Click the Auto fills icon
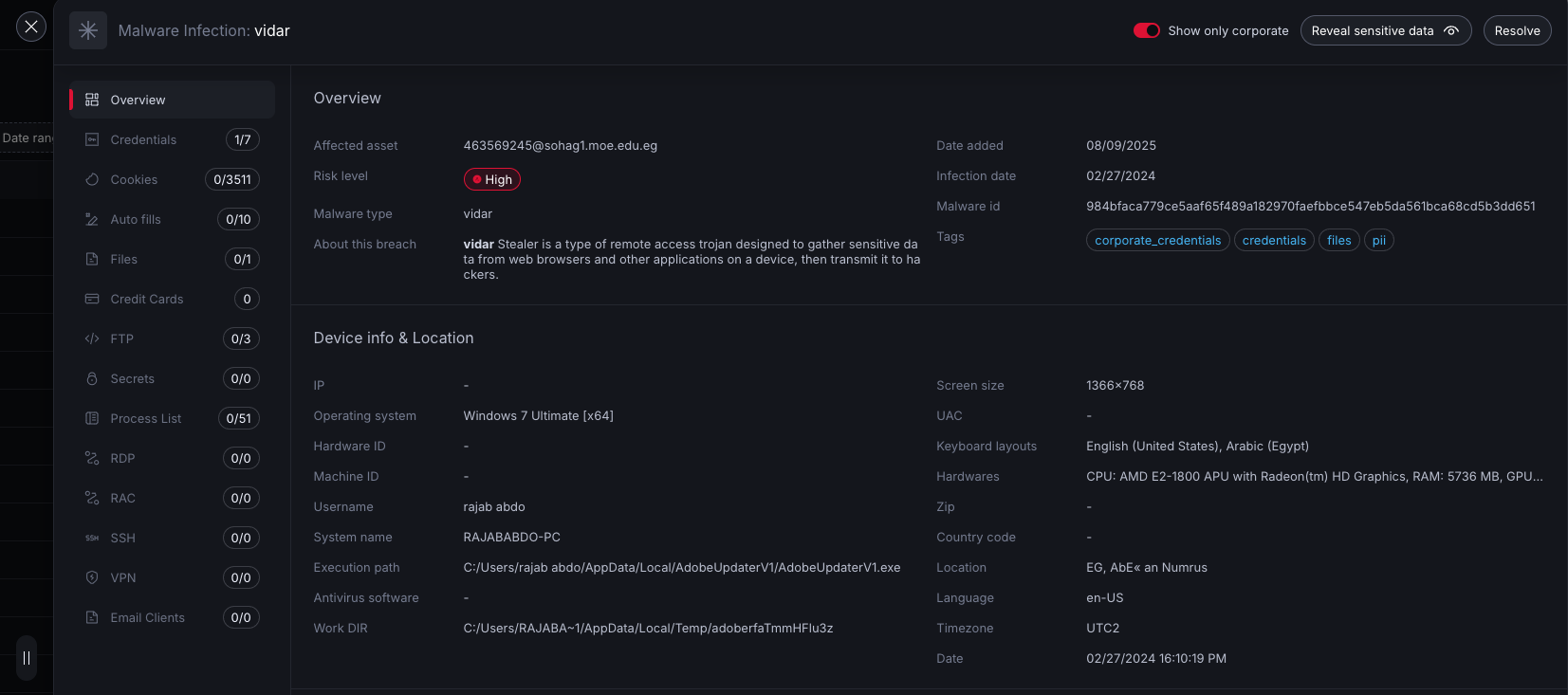The height and width of the screenshot is (695, 1568). click(92, 219)
